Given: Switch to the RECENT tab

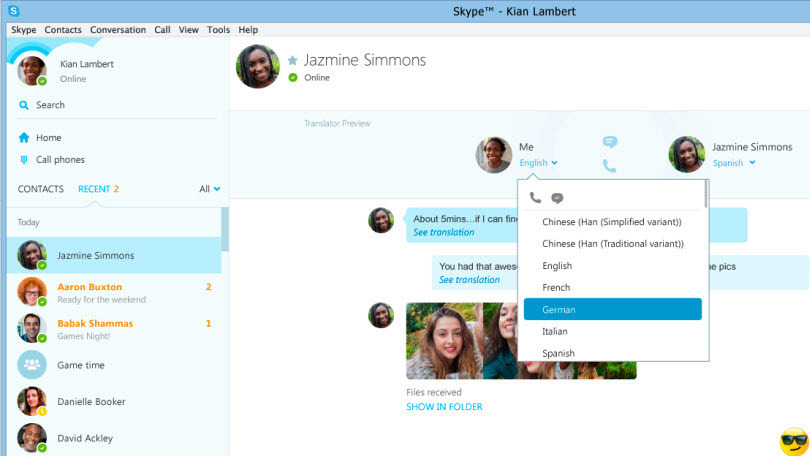Looking at the screenshot, I should (x=98, y=189).
